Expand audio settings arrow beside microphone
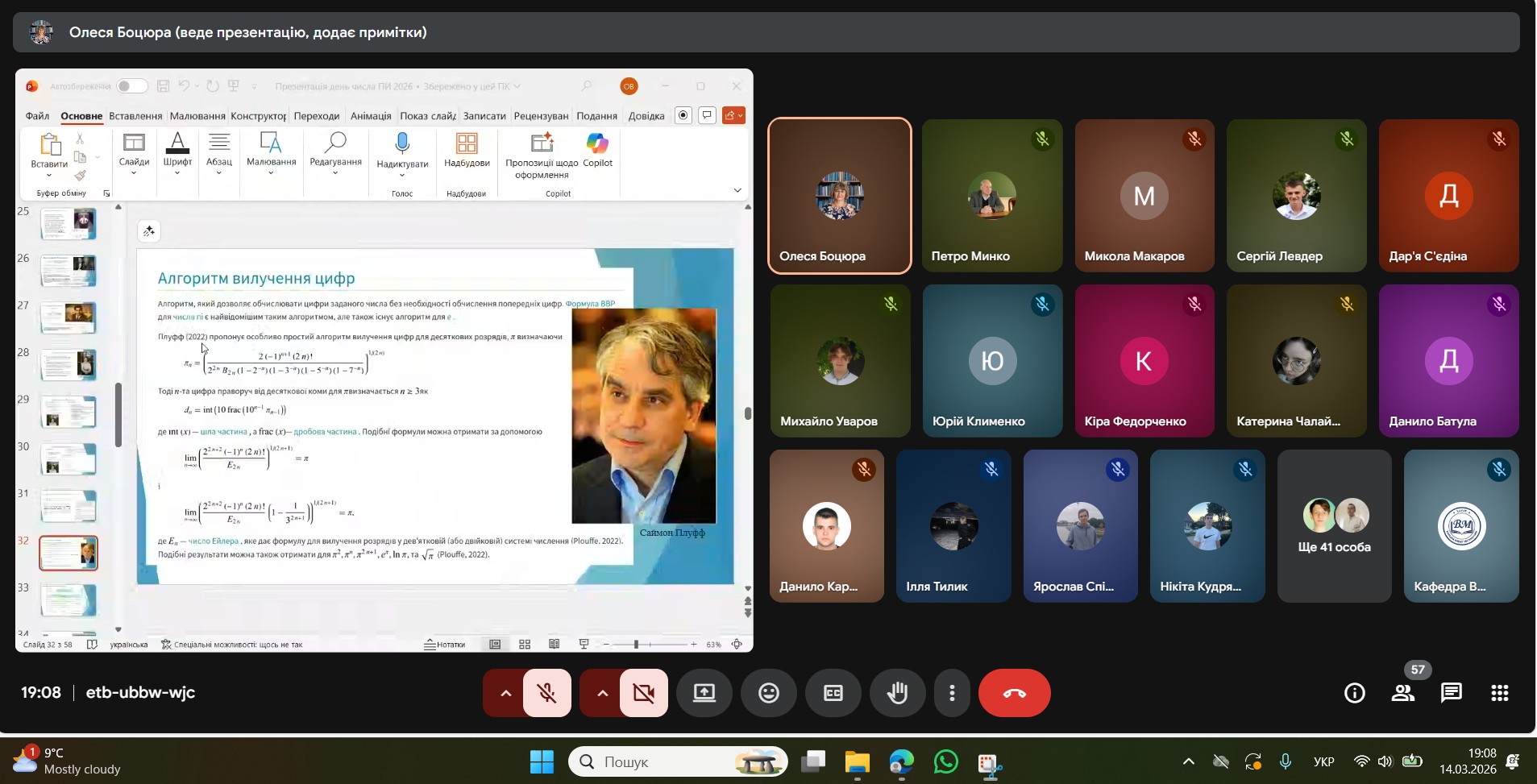The image size is (1537, 784). coord(505,693)
